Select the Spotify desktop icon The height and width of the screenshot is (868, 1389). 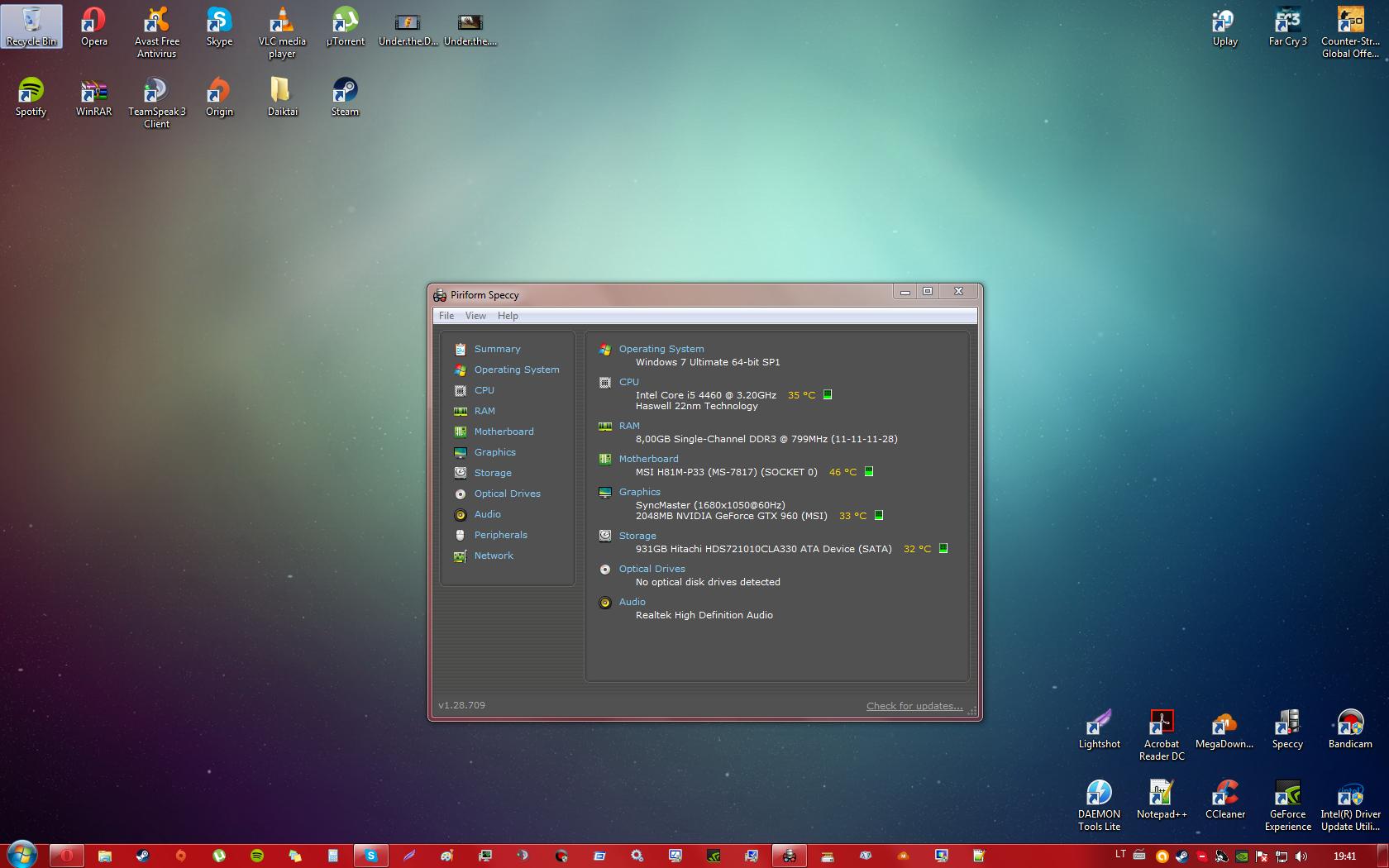click(x=31, y=97)
